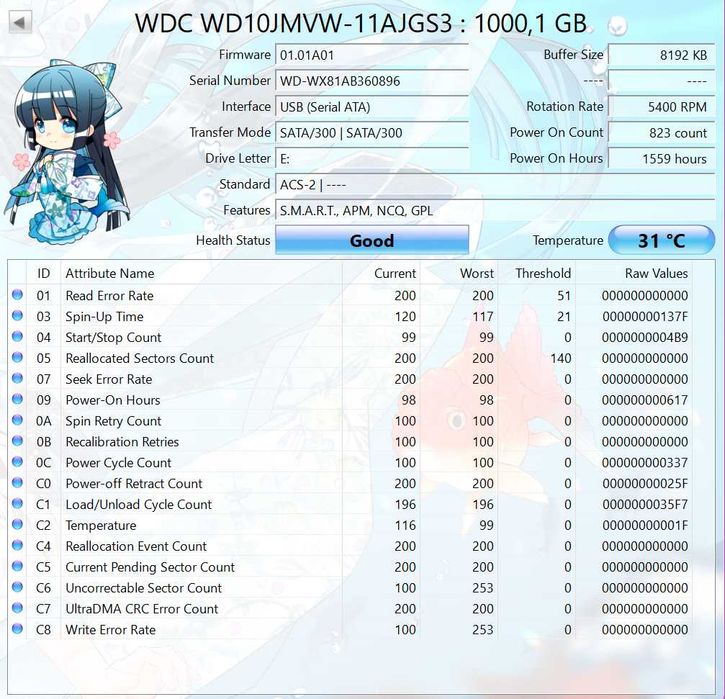This screenshot has height=699, width=725.
Task: Click the 31 °C temperature button
Action: coord(662,240)
